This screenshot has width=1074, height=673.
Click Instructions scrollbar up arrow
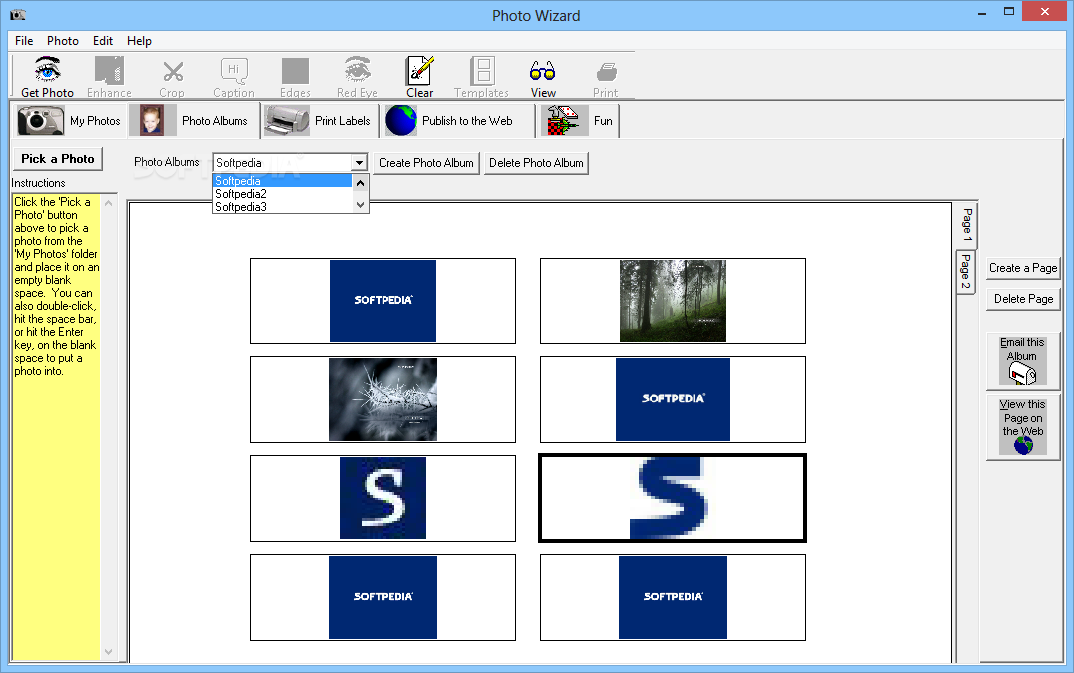tap(108, 203)
